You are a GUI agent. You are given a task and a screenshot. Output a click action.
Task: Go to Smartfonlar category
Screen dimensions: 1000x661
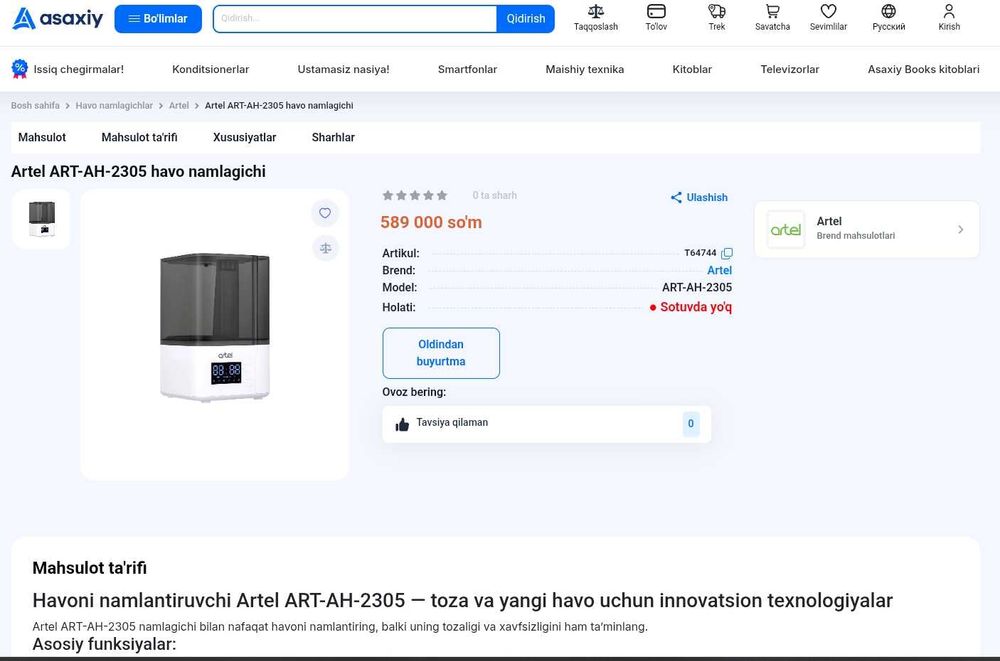(467, 69)
